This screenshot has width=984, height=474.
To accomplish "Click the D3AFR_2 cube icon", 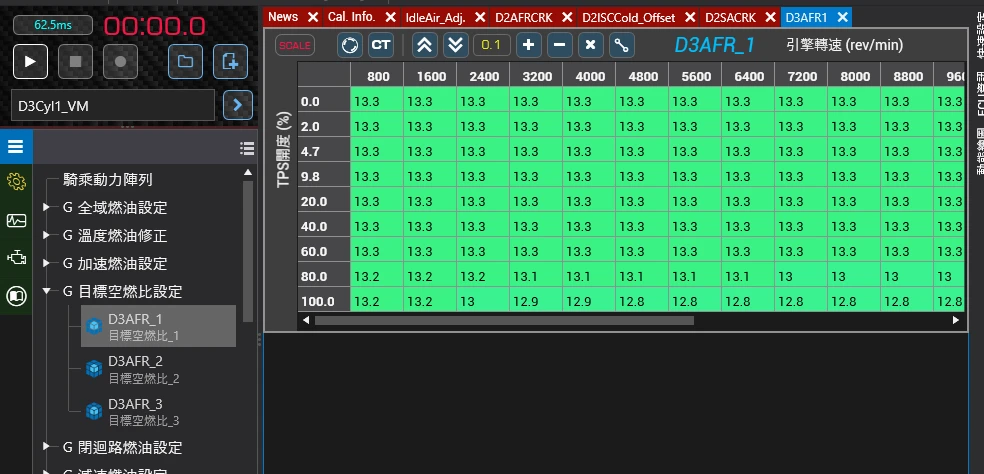I will coord(94,369).
